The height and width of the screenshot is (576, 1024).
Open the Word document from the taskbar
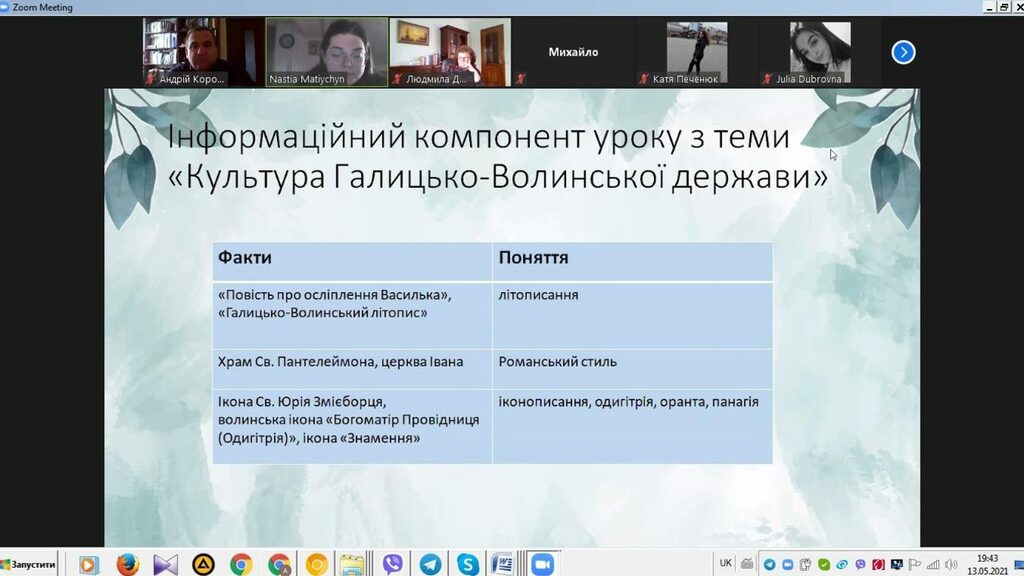[503, 563]
